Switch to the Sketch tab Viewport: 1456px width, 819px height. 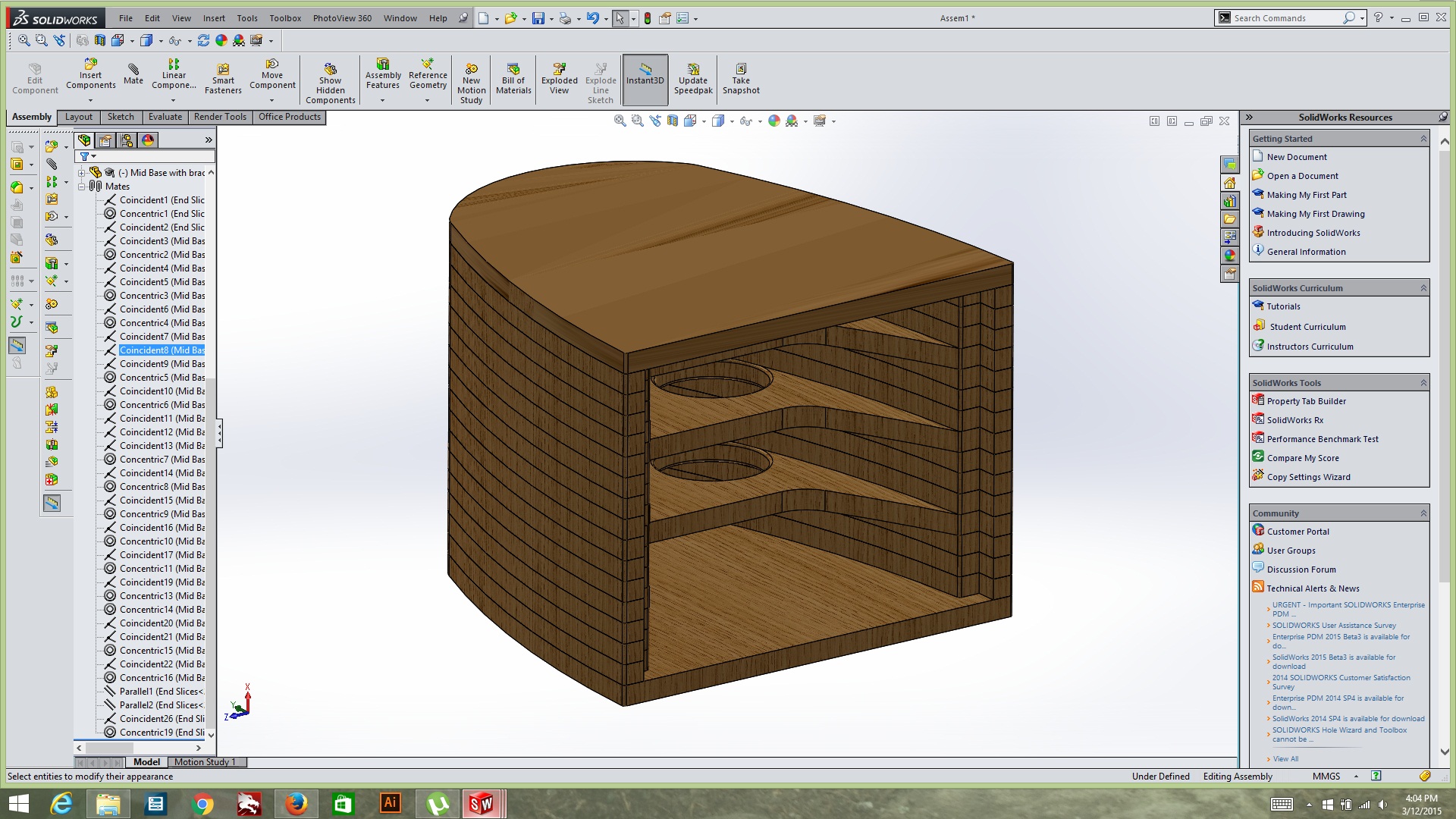[121, 117]
